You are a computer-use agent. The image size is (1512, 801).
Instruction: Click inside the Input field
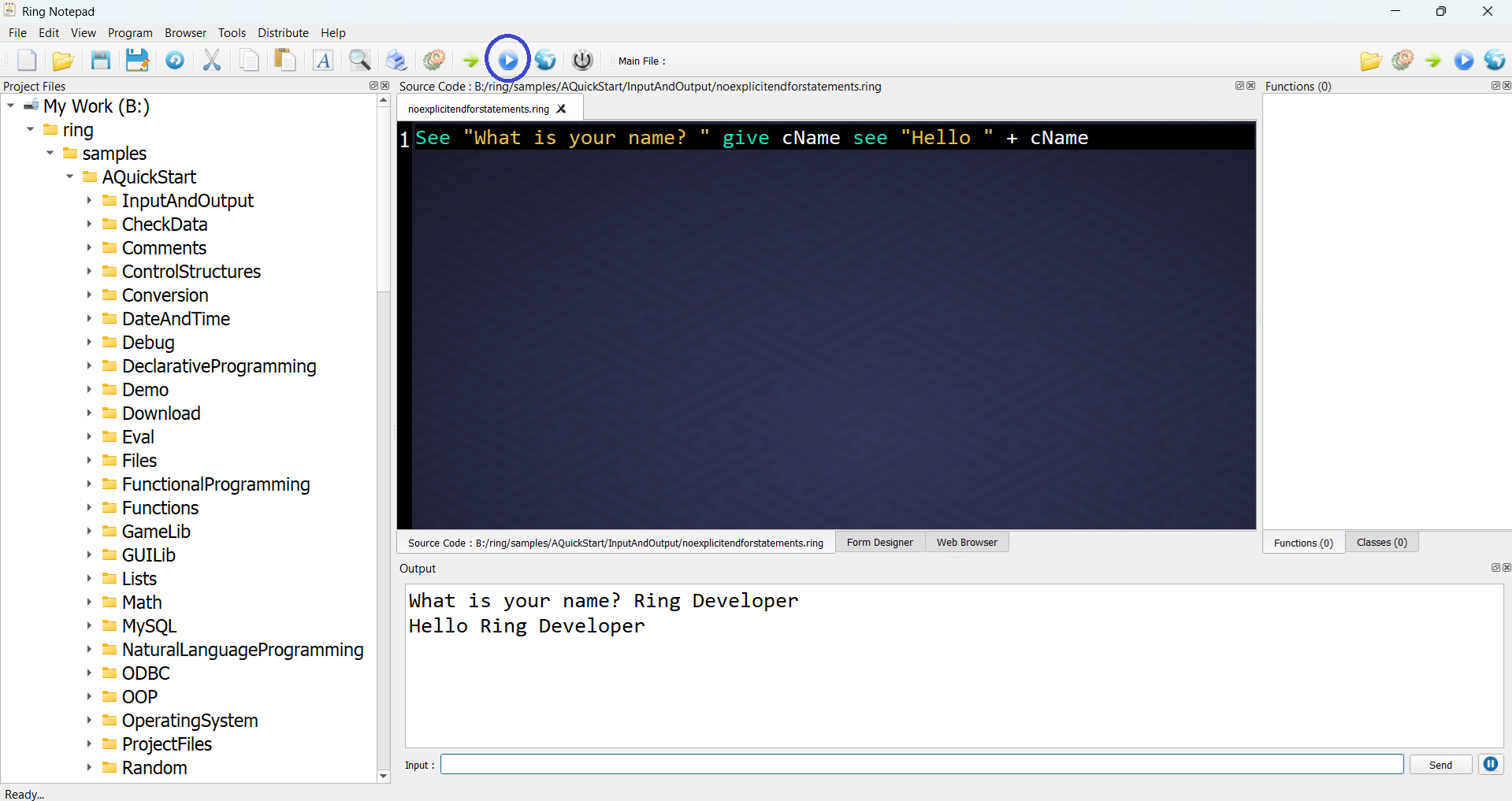[867, 764]
